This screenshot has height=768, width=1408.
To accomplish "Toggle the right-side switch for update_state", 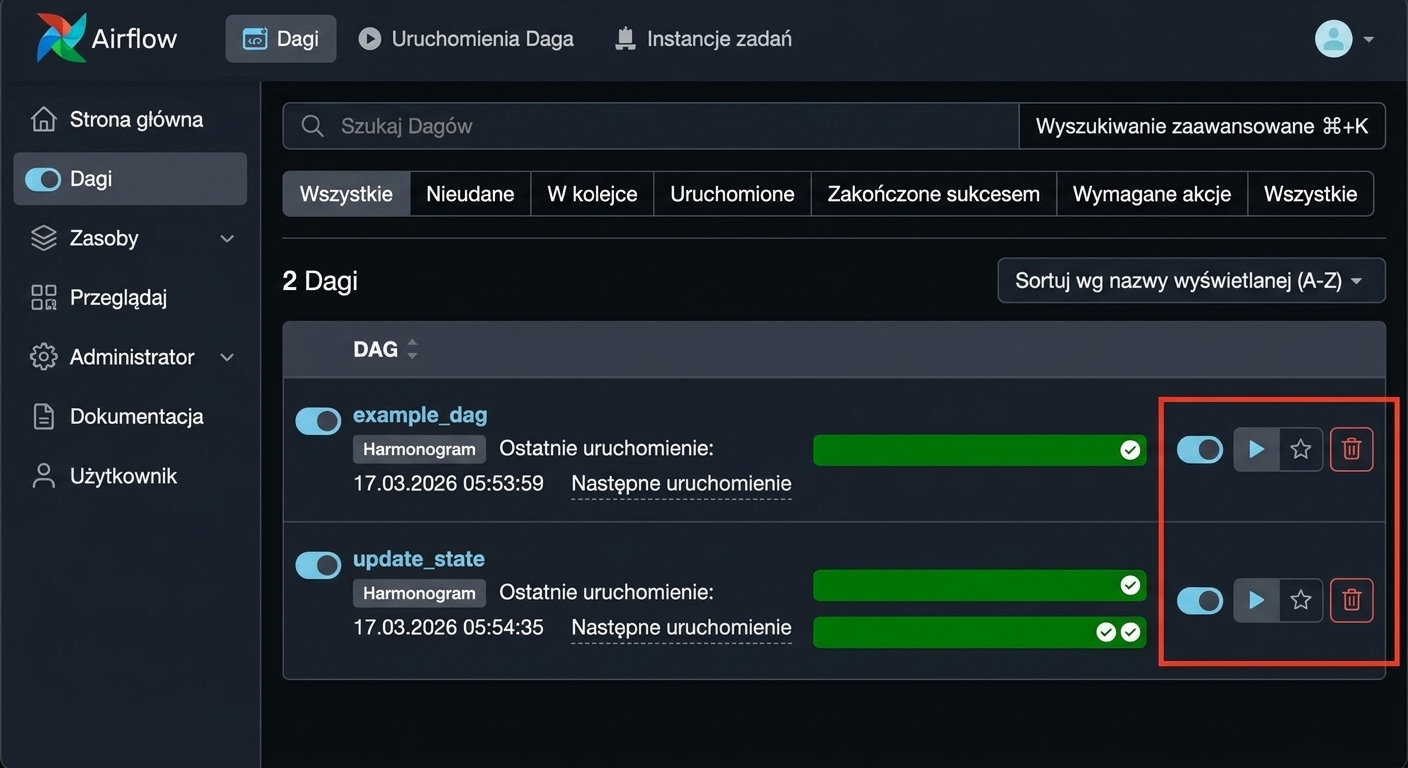I will tap(1200, 600).
